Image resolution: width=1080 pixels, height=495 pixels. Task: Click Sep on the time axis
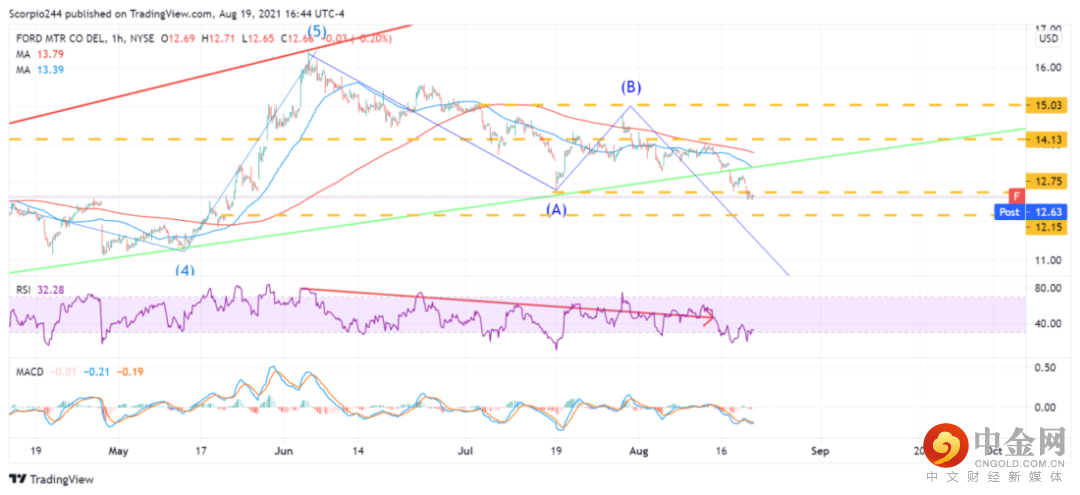click(819, 452)
